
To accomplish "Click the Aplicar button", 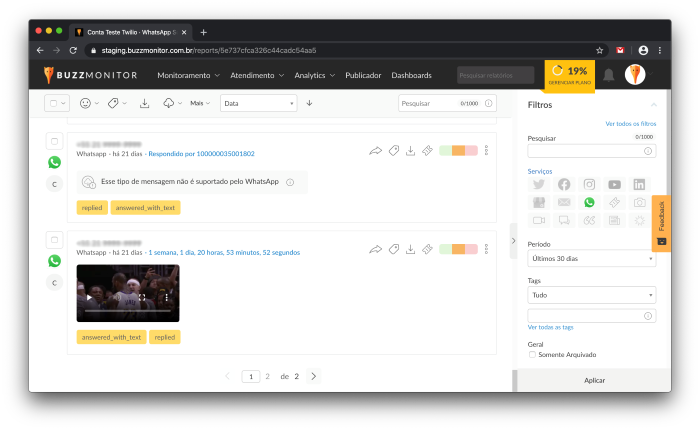I will tap(594, 381).
